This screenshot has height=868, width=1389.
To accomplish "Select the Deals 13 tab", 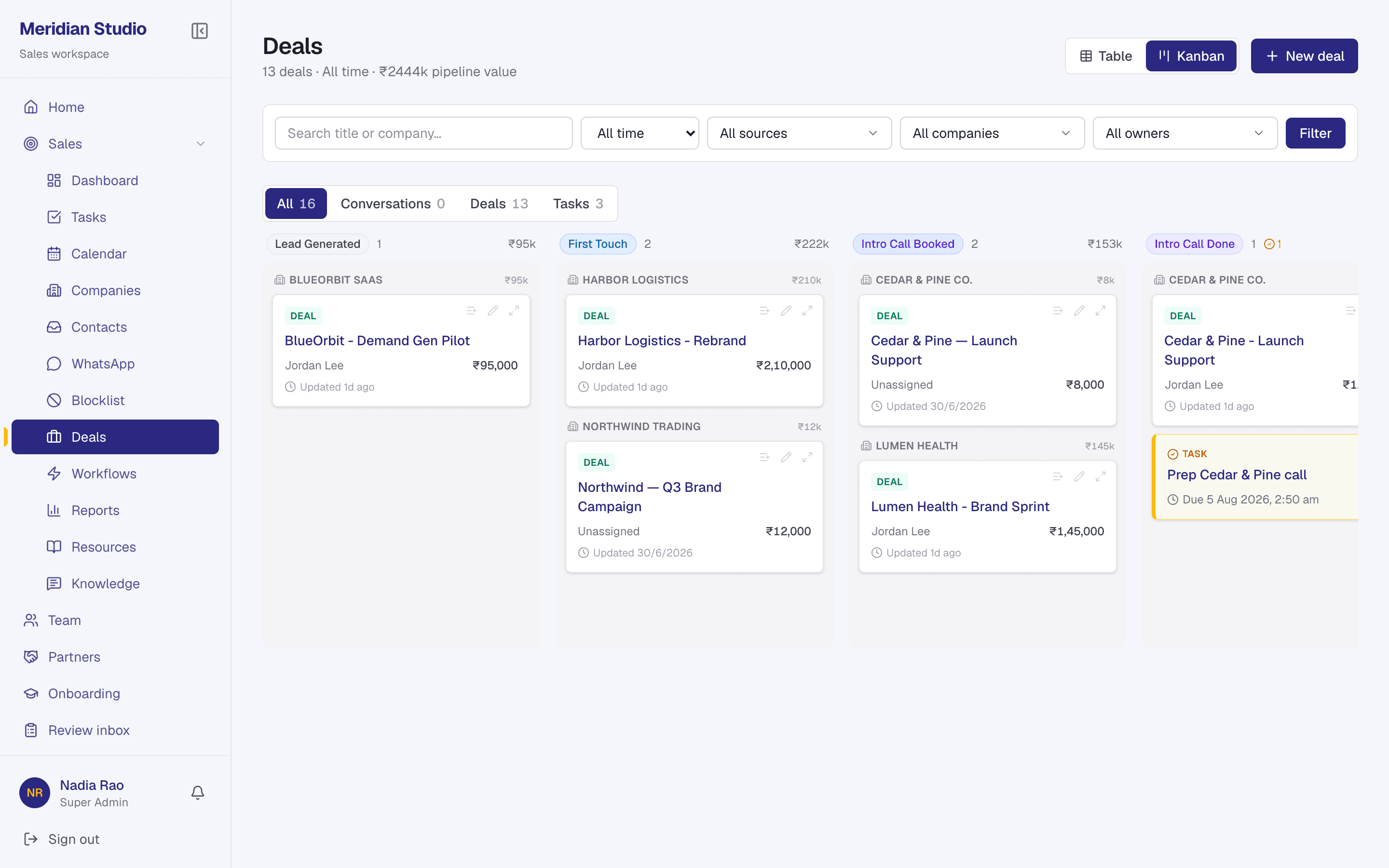I will click(x=499, y=203).
